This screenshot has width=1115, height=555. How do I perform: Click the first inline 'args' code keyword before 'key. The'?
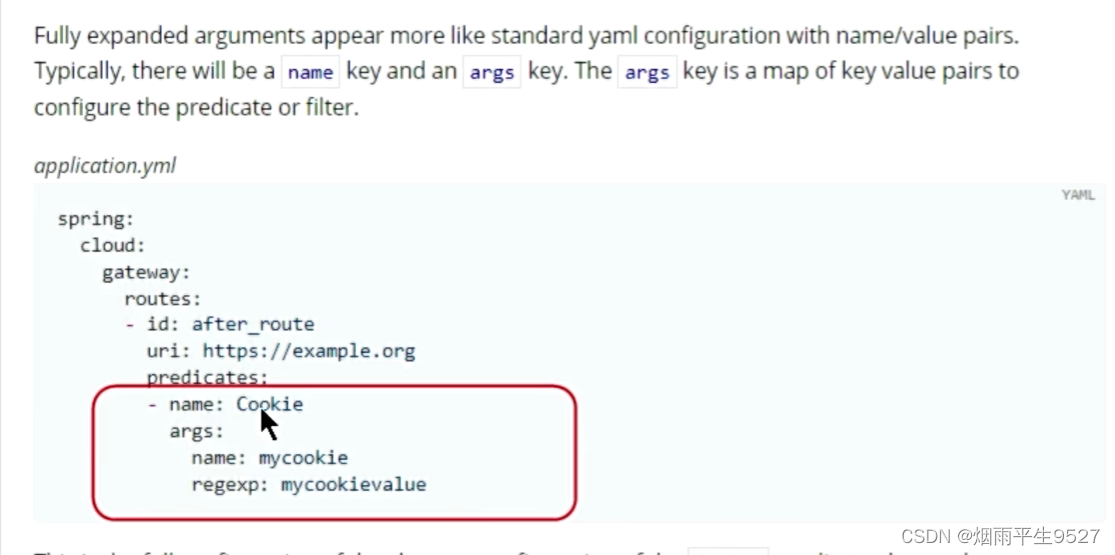491,72
